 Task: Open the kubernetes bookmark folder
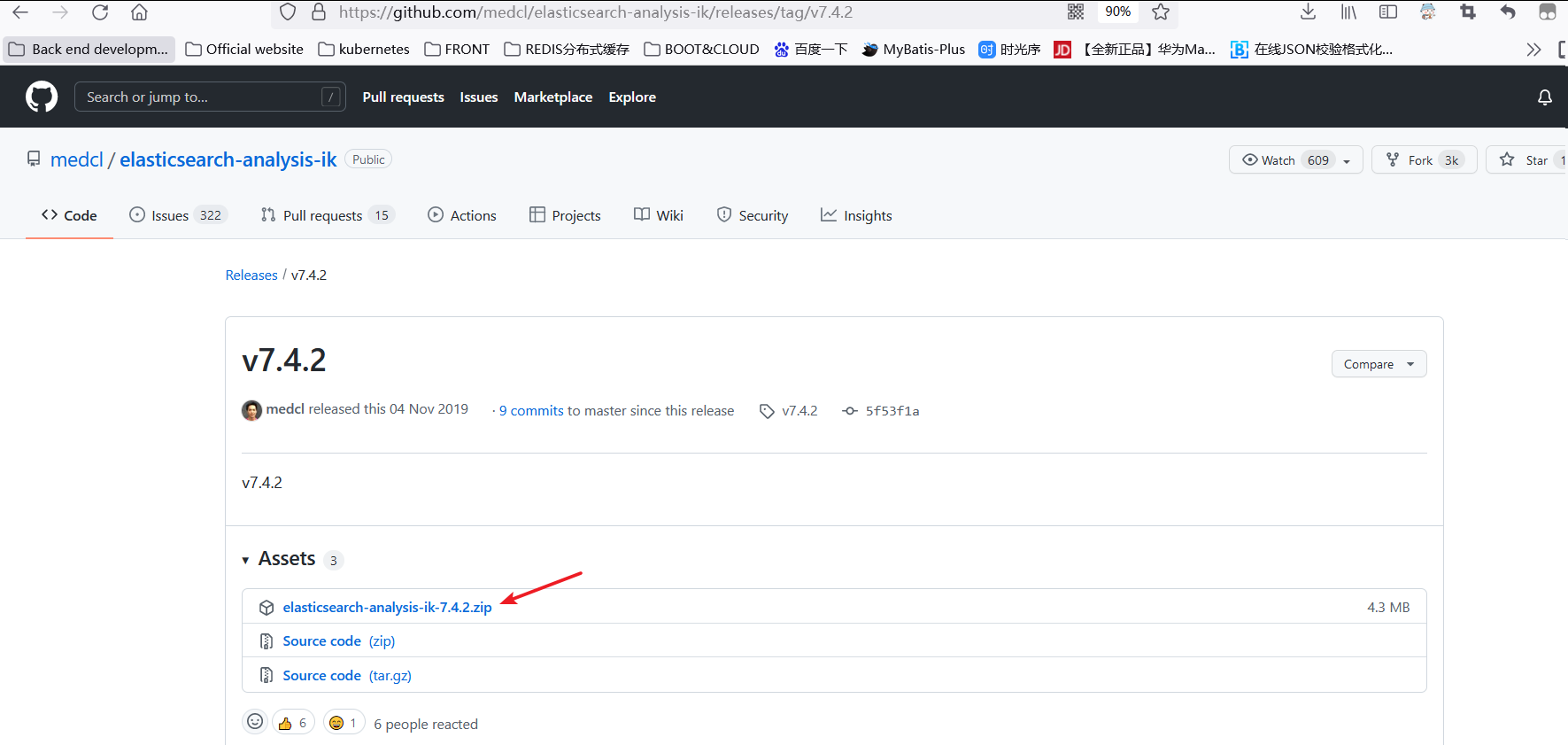(x=364, y=50)
